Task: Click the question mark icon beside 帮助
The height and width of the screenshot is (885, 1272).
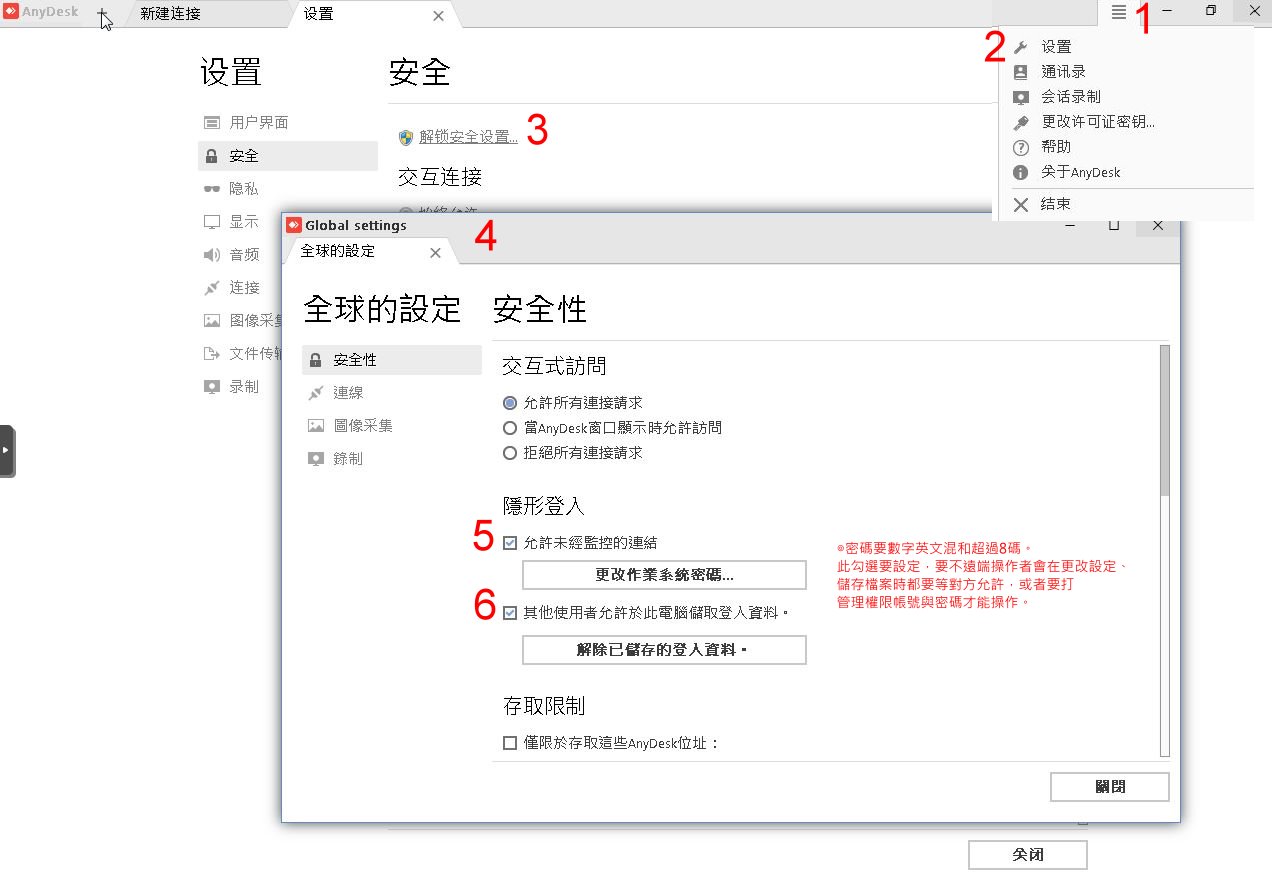Action: pyautogui.click(x=1021, y=147)
